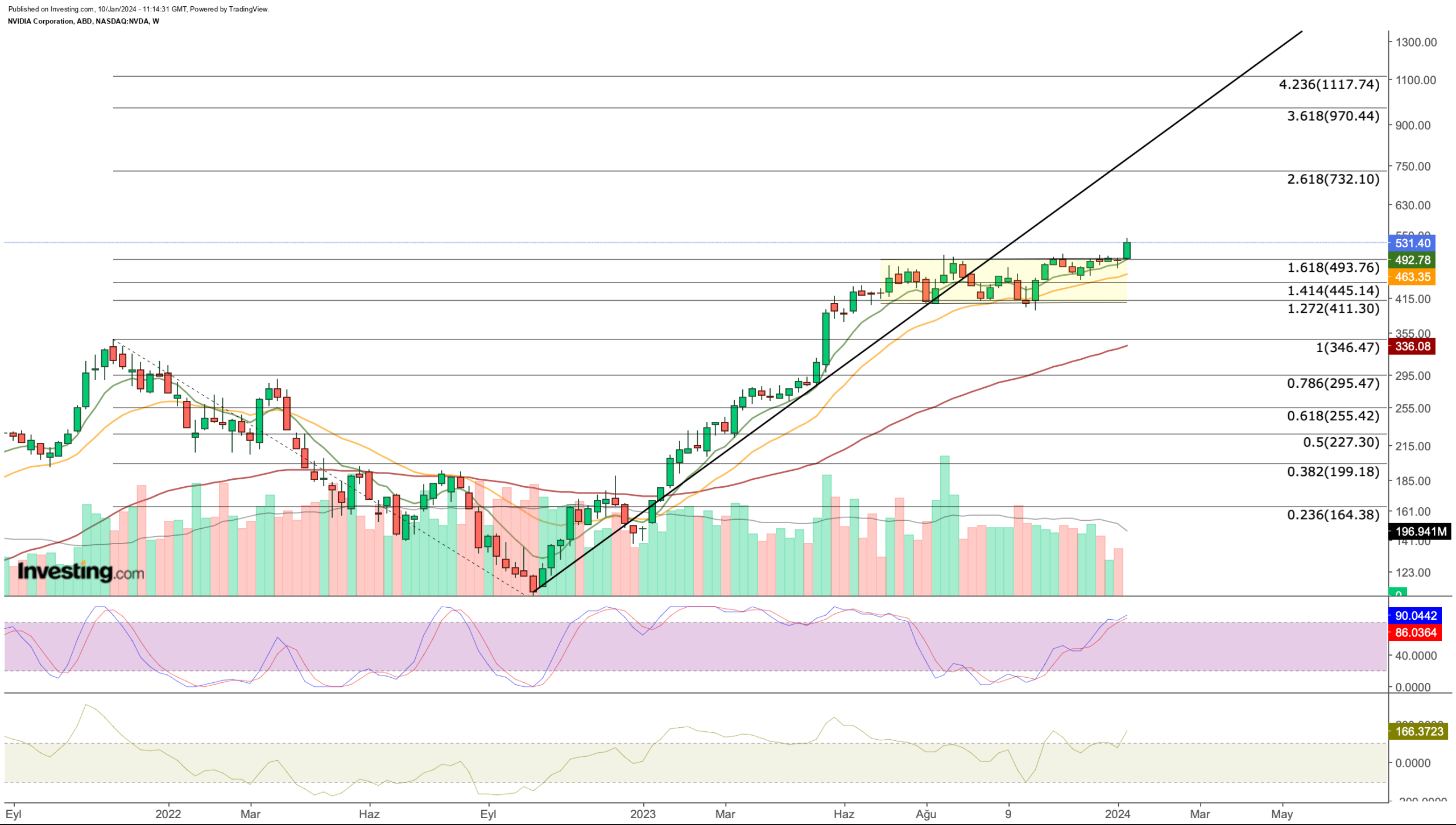Click the 2.618(732.10) Fibonacci level label
The width and height of the screenshot is (1456, 825).
pos(1333,179)
